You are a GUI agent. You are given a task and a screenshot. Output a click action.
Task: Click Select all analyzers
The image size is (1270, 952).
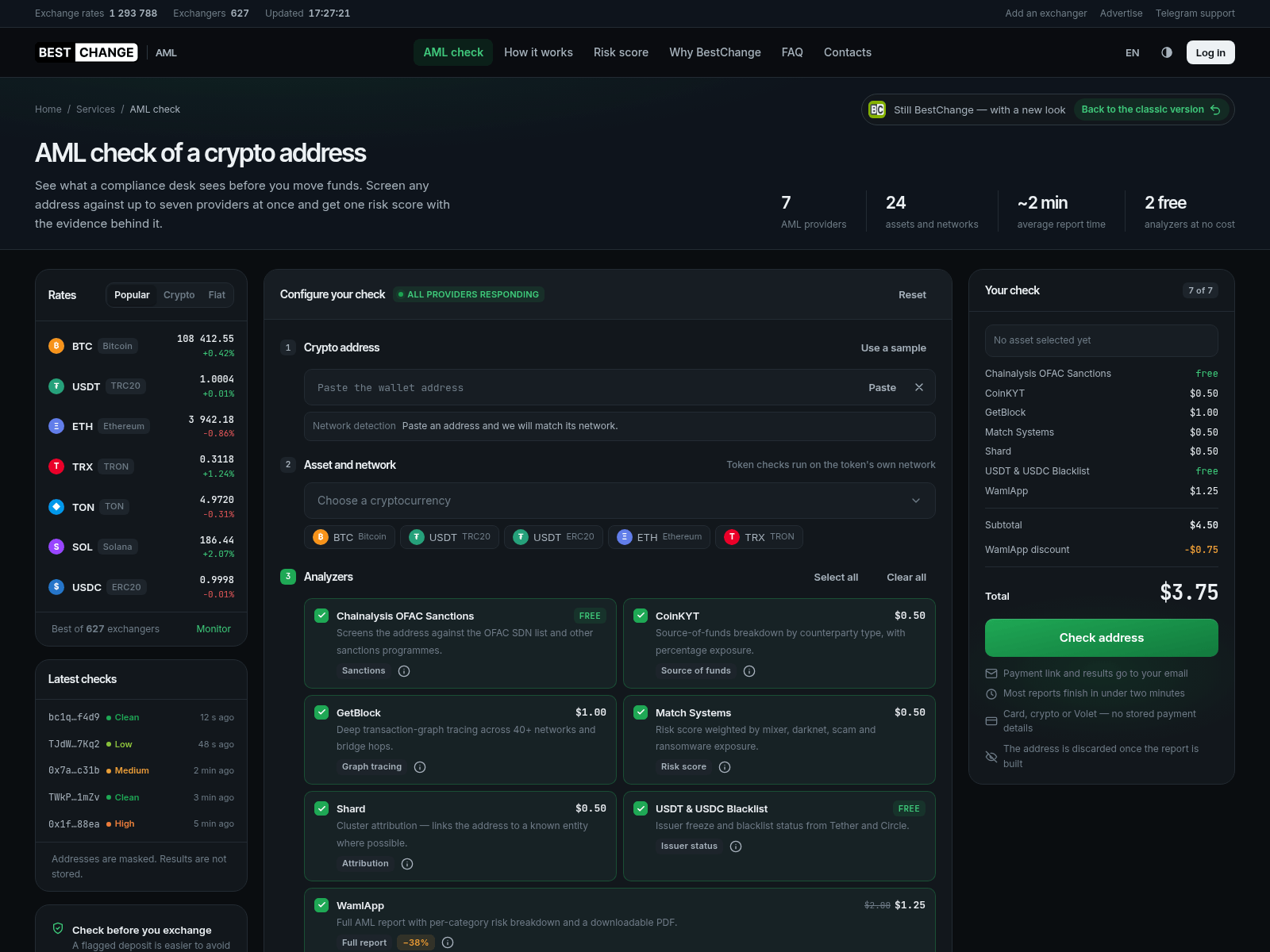click(836, 577)
